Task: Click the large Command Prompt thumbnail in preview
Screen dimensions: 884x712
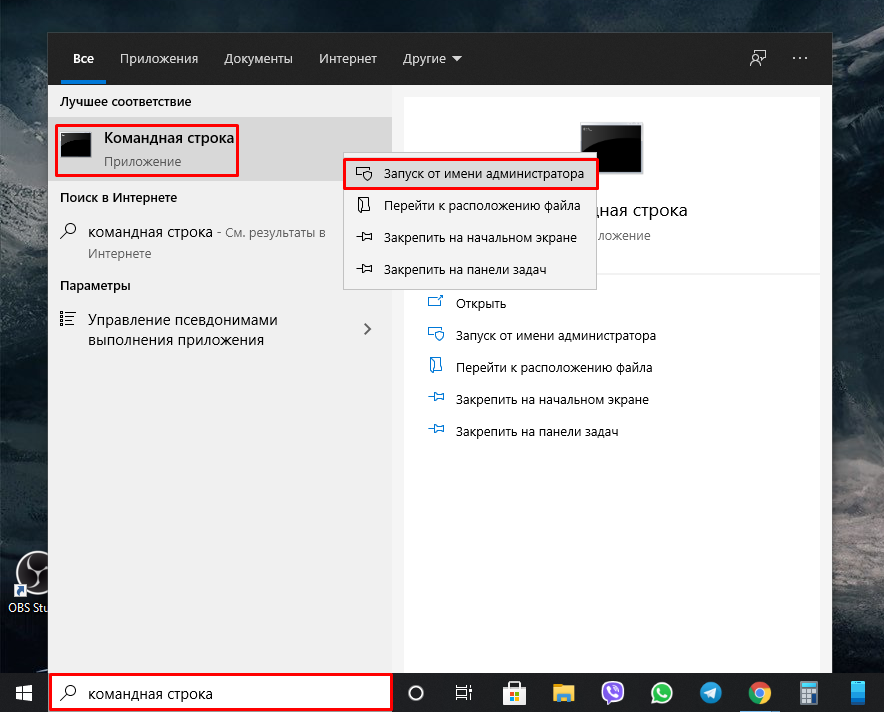Action: tap(612, 148)
